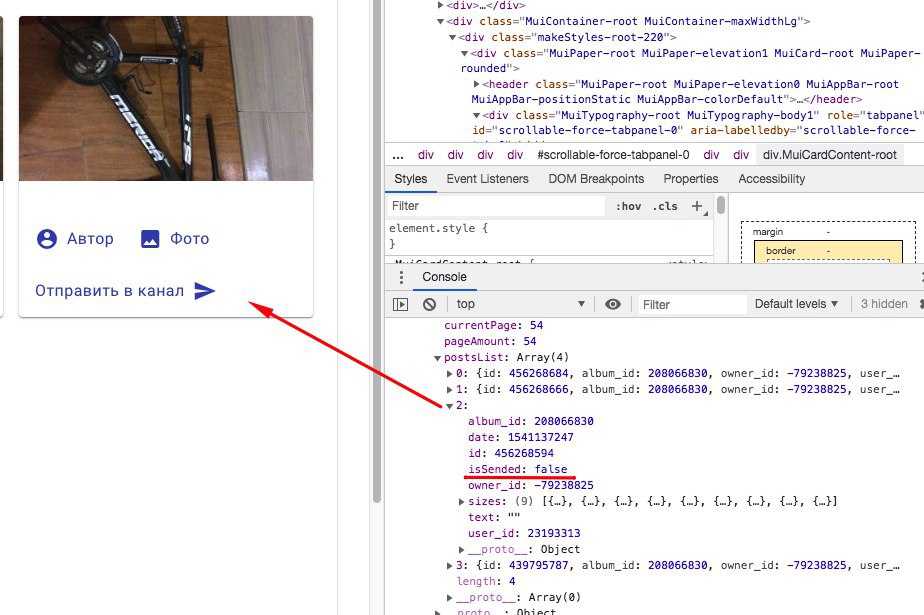Image resolution: width=924 pixels, height=615 pixels.
Task: Clear console with the ban icon
Action: coord(430,305)
